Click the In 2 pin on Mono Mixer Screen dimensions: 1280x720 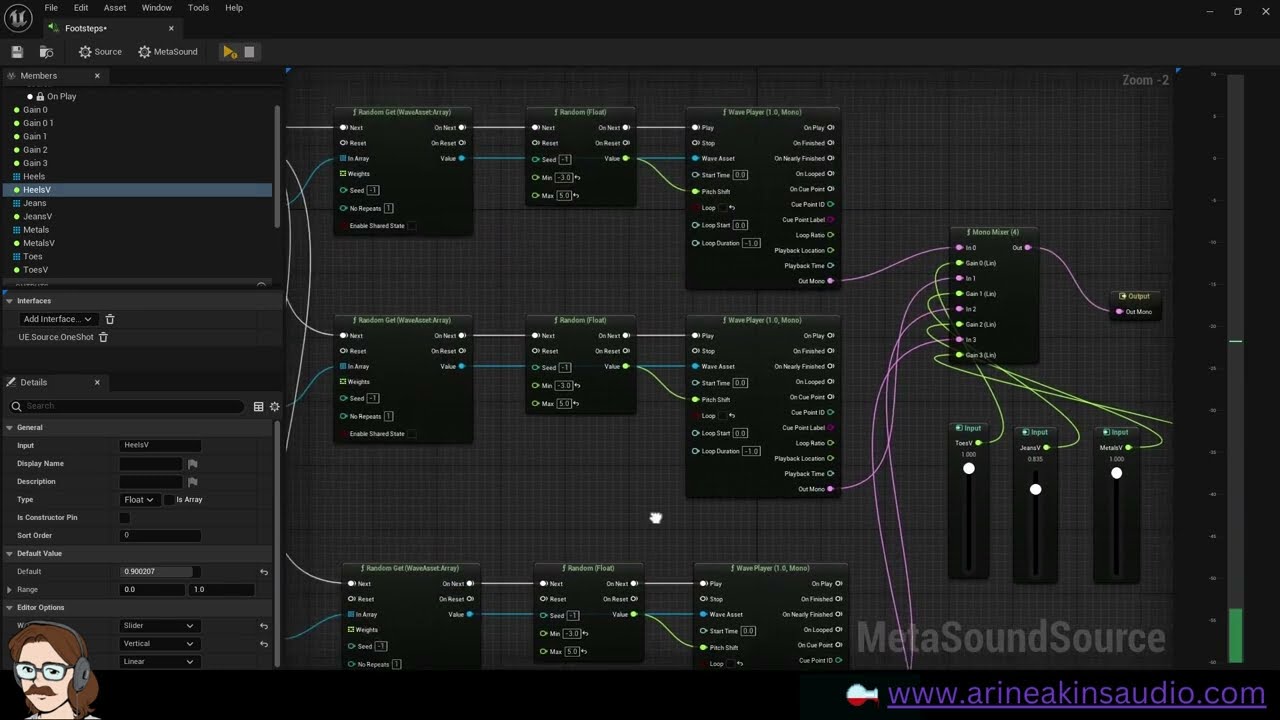(958, 309)
